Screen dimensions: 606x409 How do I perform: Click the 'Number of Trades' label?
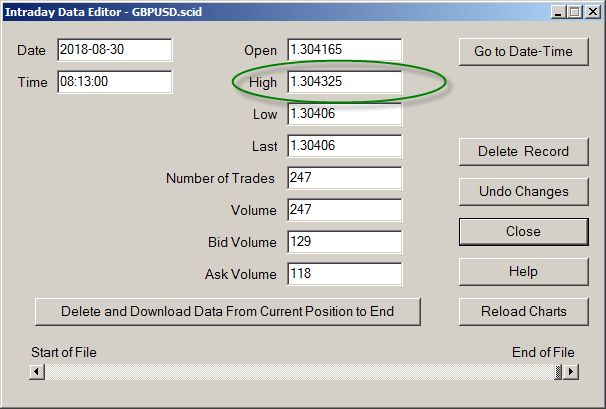220,179
